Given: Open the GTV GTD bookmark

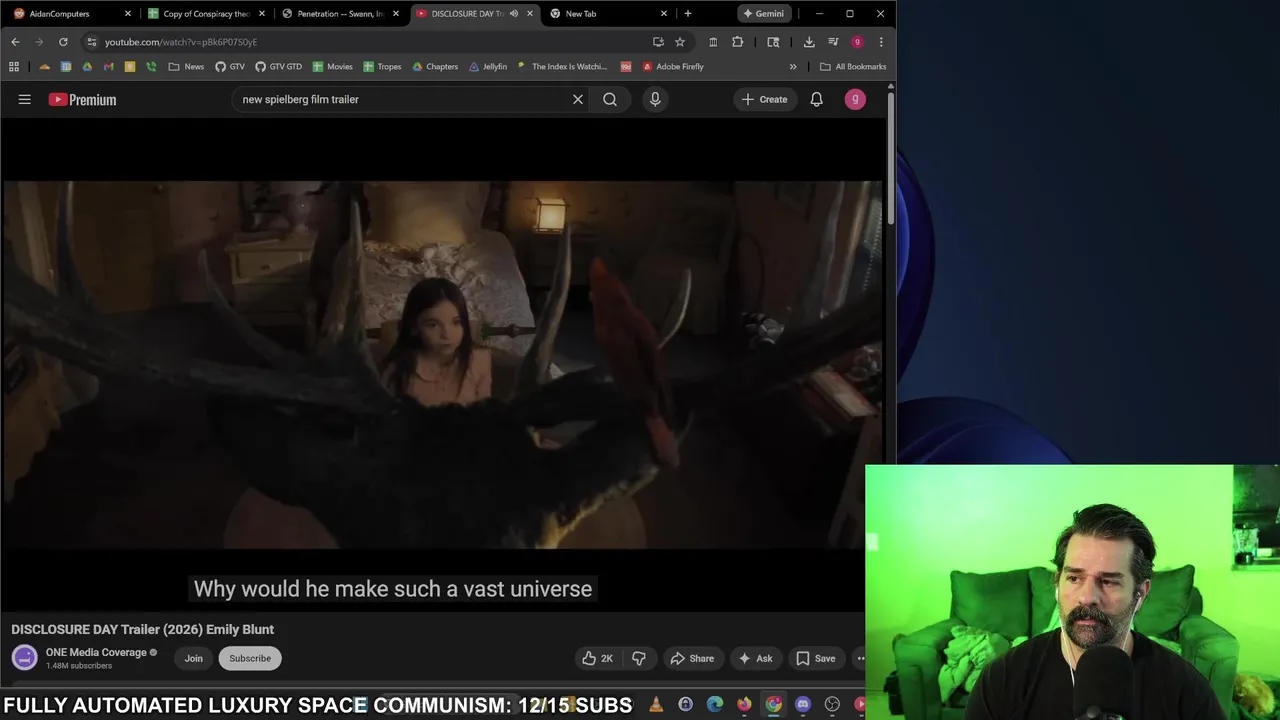Looking at the screenshot, I should point(278,67).
